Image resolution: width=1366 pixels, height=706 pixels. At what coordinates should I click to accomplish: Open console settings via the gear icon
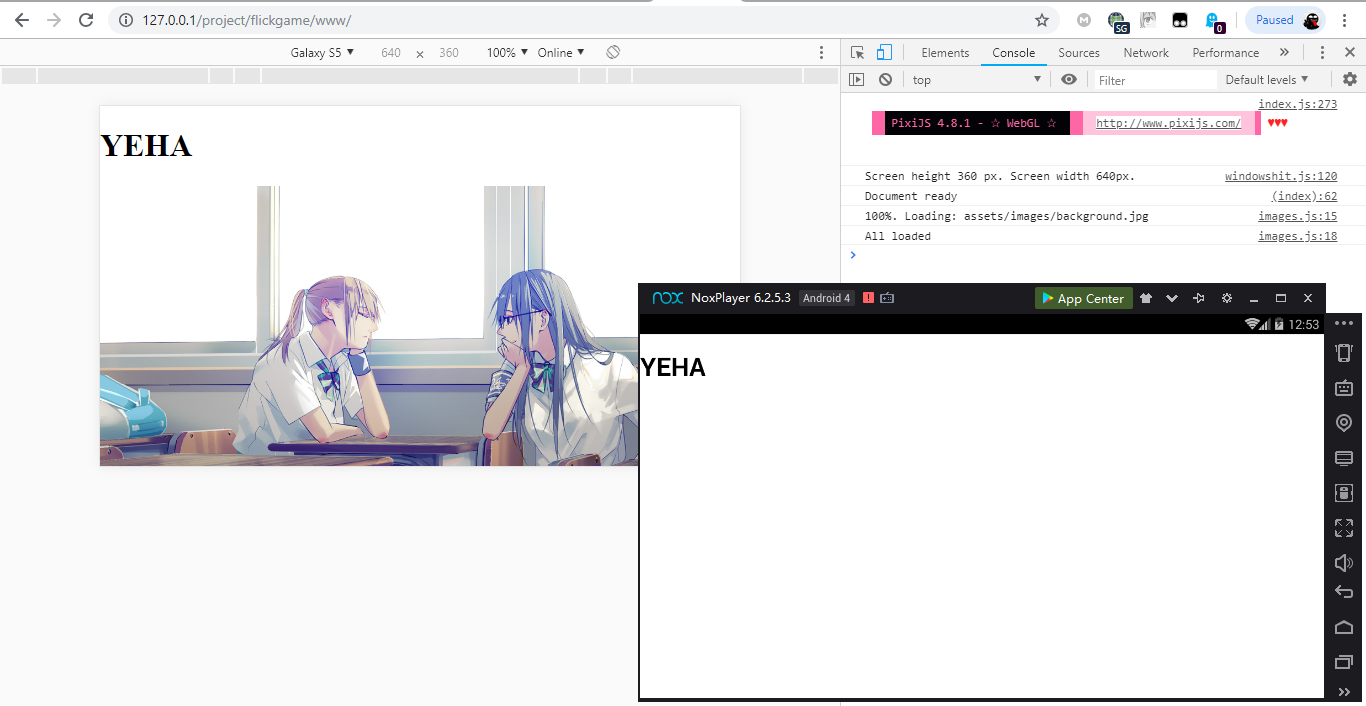(1350, 80)
